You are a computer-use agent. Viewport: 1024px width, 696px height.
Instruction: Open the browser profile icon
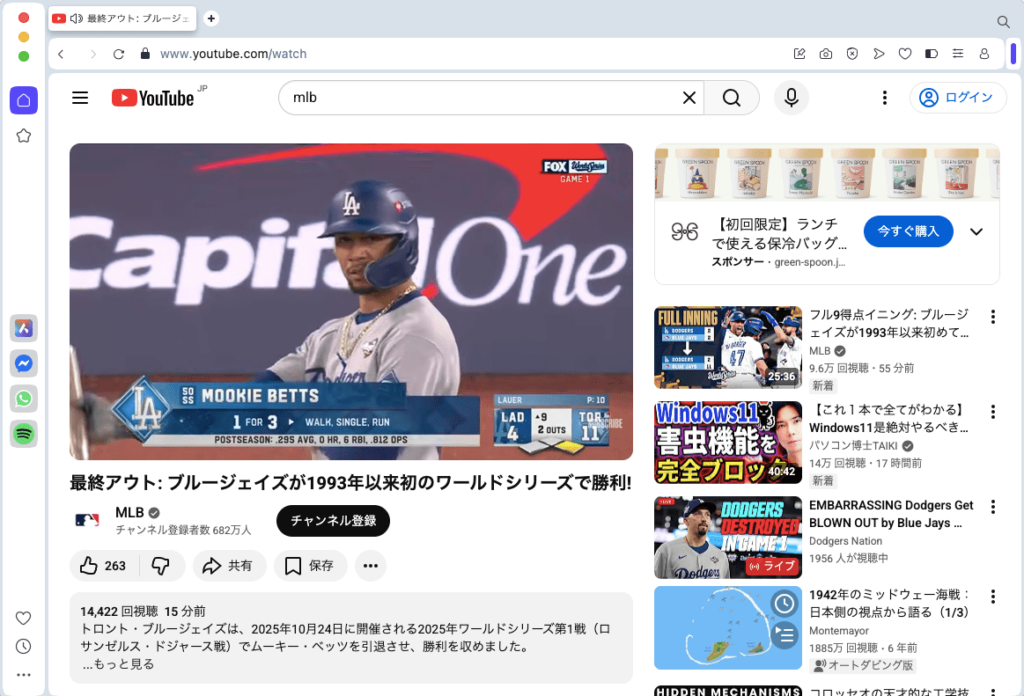pos(984,54)
